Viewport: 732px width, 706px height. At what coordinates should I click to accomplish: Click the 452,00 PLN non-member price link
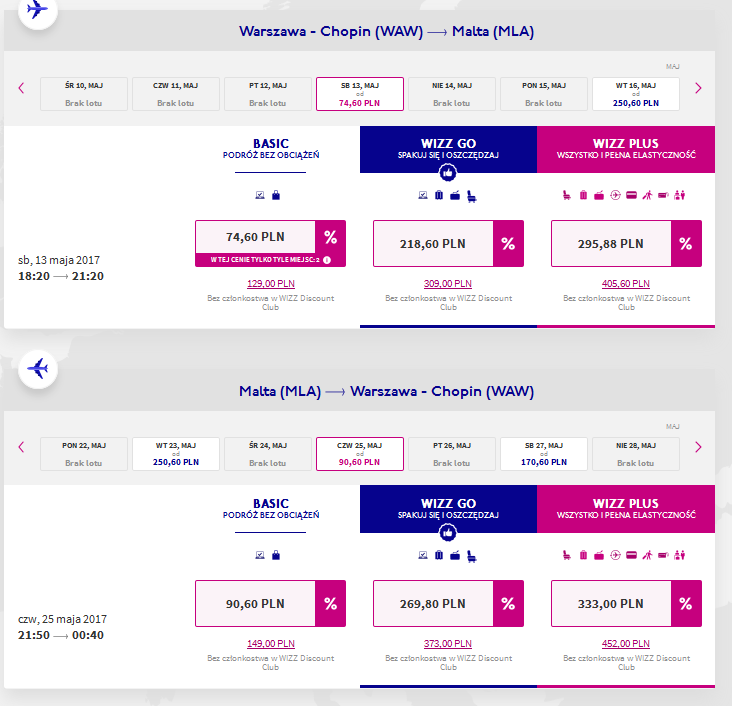coord(626,644)
